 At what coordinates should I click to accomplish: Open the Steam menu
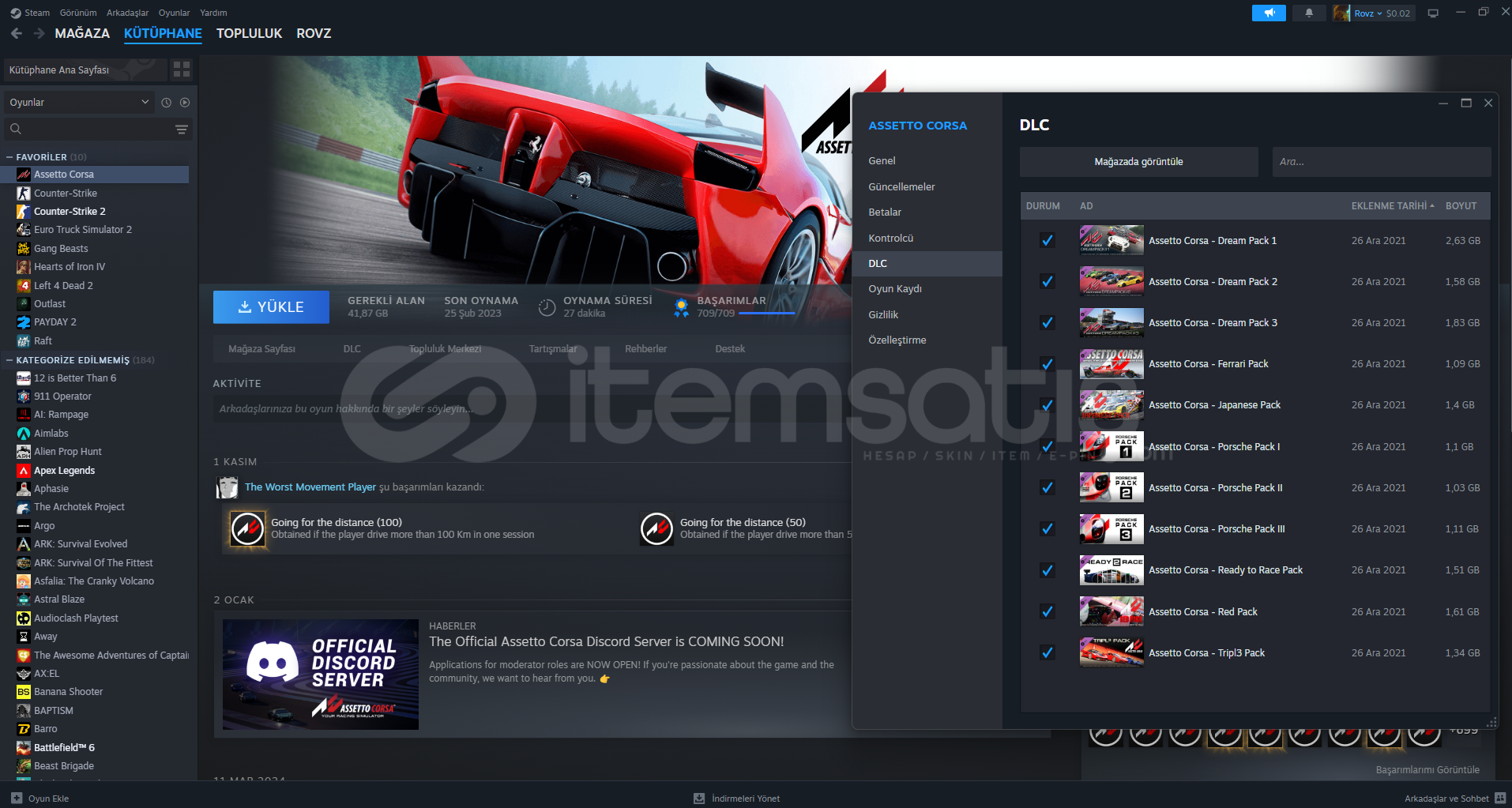coord(37,13)
